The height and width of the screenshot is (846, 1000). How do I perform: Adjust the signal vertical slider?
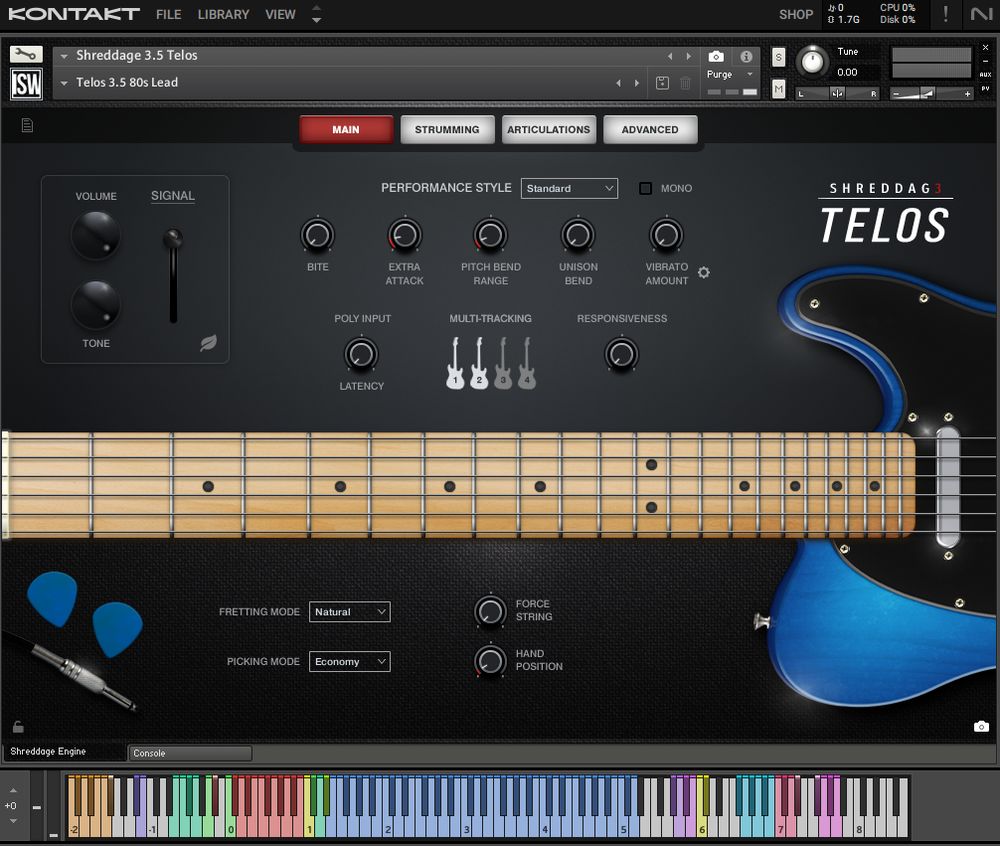click(173, 275)
